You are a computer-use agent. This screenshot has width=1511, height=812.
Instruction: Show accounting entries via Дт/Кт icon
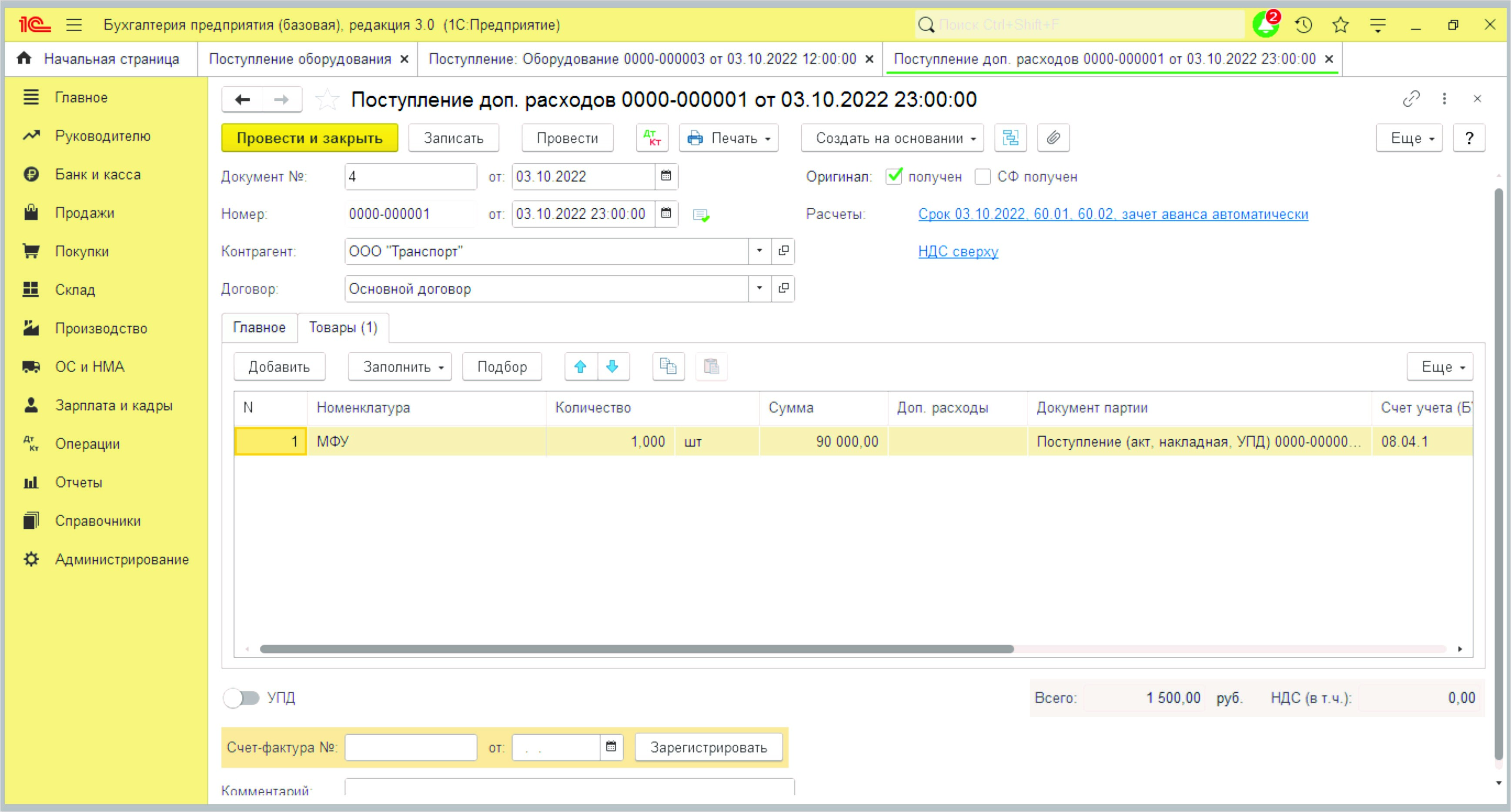point(652,138)
